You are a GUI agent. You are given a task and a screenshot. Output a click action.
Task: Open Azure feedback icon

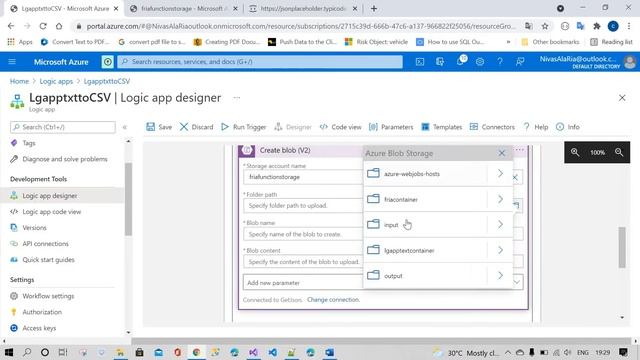[x=520, y=62]
